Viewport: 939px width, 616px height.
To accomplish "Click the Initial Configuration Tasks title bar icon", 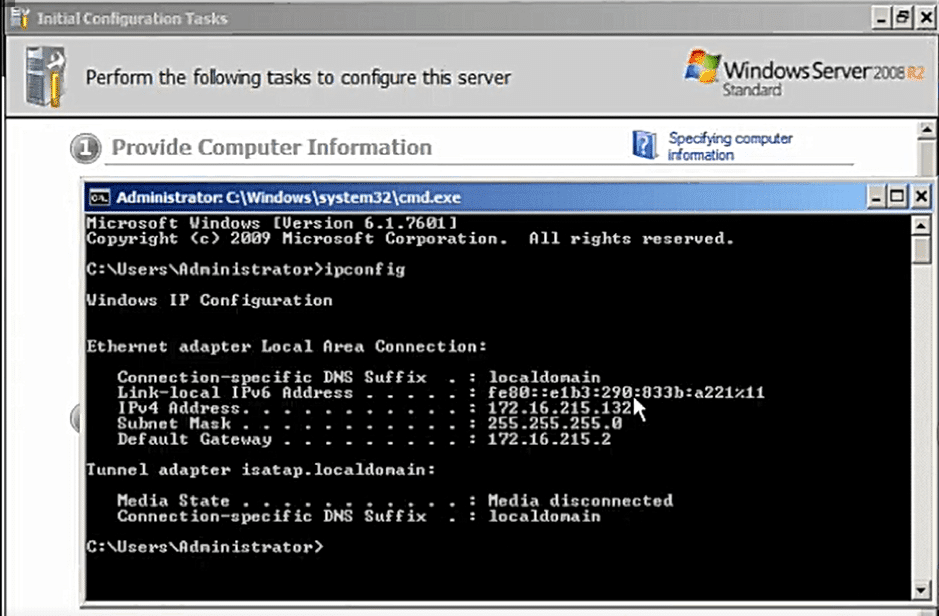I will click(x=19, y=18).
